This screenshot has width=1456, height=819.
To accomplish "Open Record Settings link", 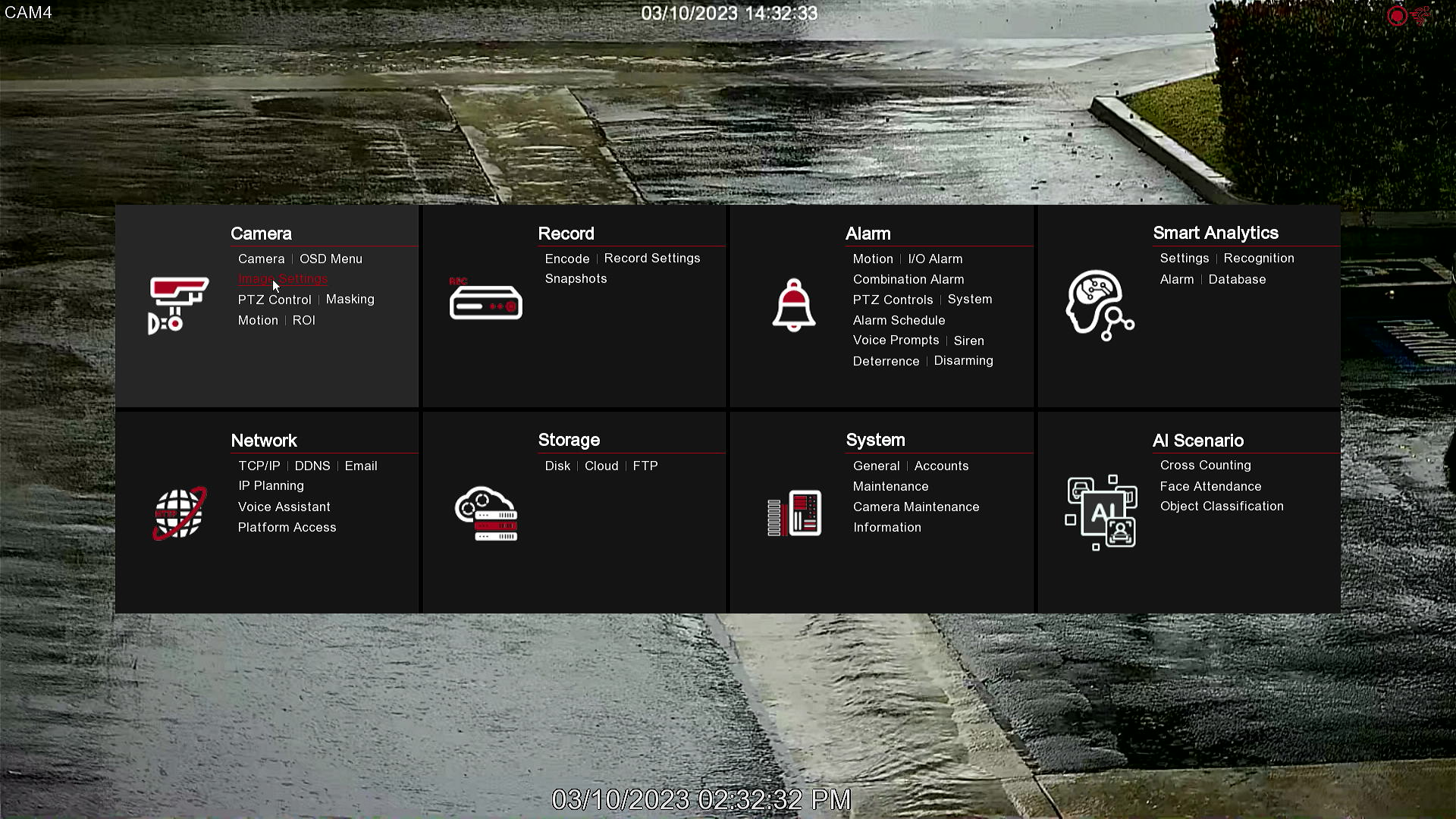I will (x=651, y=258).
